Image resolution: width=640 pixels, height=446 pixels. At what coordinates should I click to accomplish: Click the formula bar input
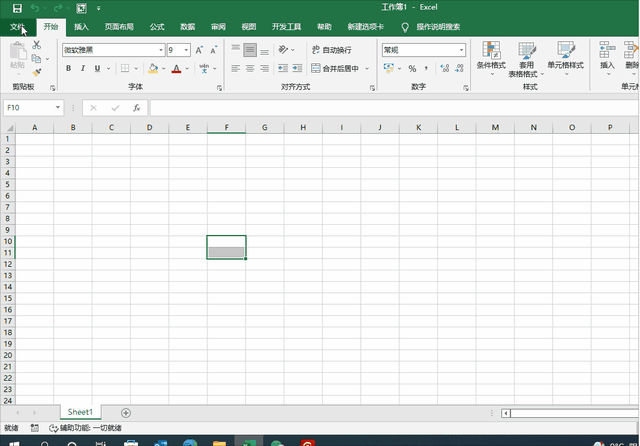coord(394,108)
